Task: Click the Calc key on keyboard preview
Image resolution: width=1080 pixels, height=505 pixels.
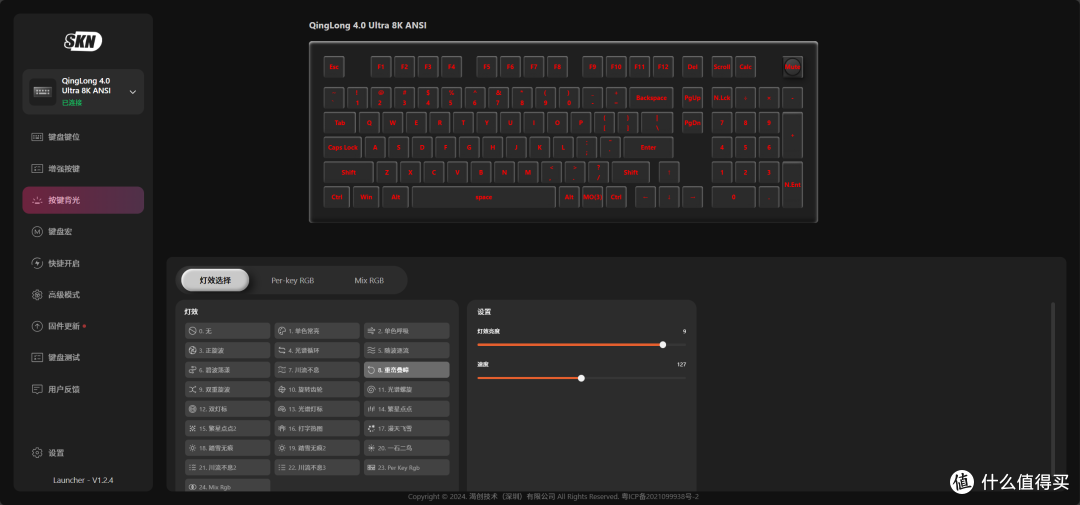Action: tap(745, 67)
